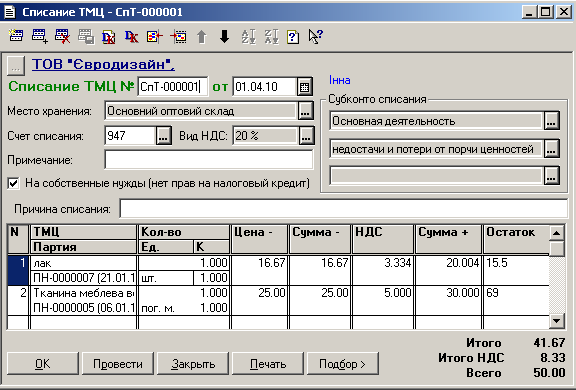Screen dimensions: 576x390
Task: Click the Copy row toolbar icon
Action: [86, 36]
